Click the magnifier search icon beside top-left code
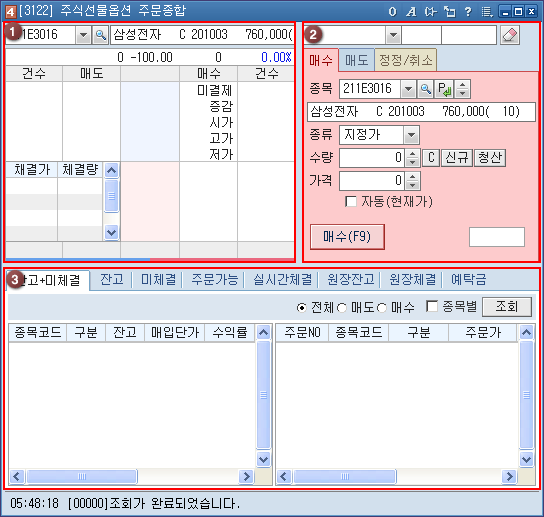 101,35
